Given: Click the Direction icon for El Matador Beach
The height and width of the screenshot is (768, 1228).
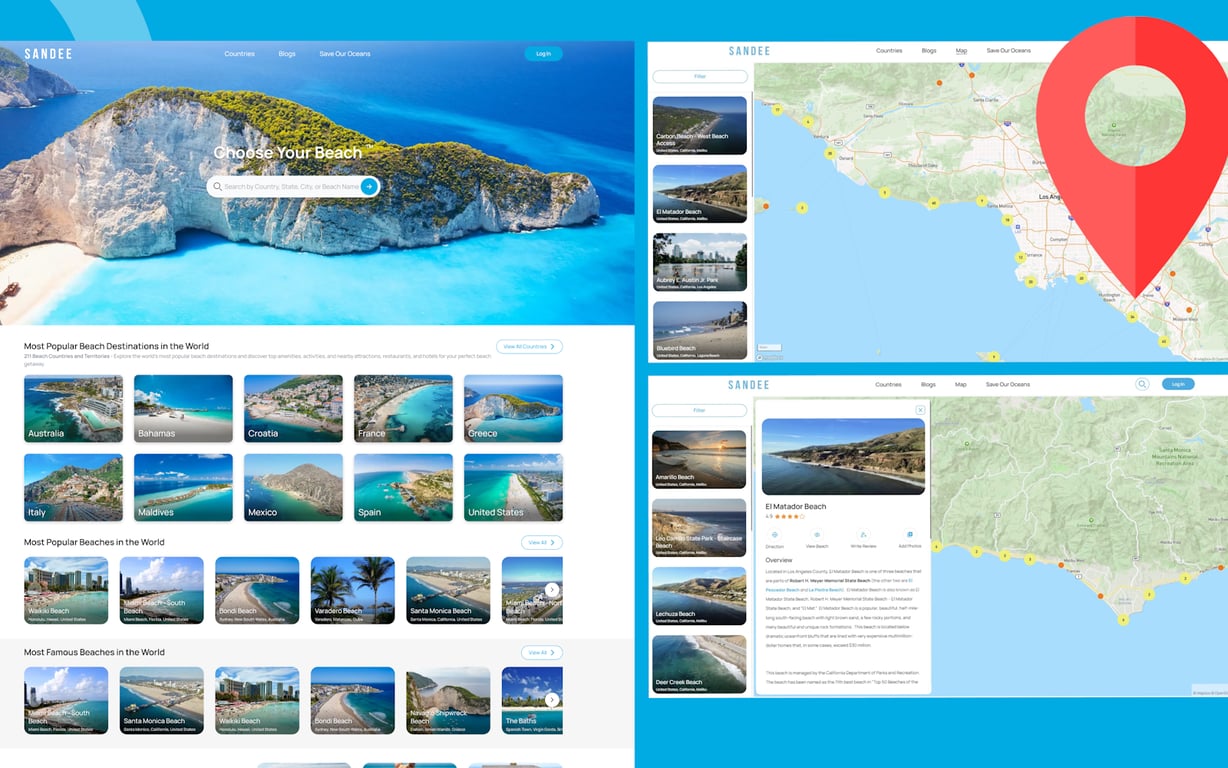Looking at the screenshot, I should tap(774, 535).
